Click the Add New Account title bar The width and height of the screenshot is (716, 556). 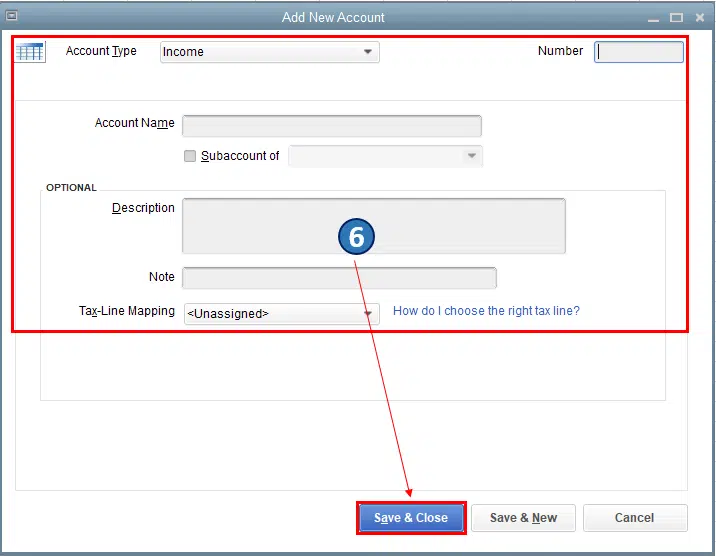pyautogui.click(x=333, y=17)
